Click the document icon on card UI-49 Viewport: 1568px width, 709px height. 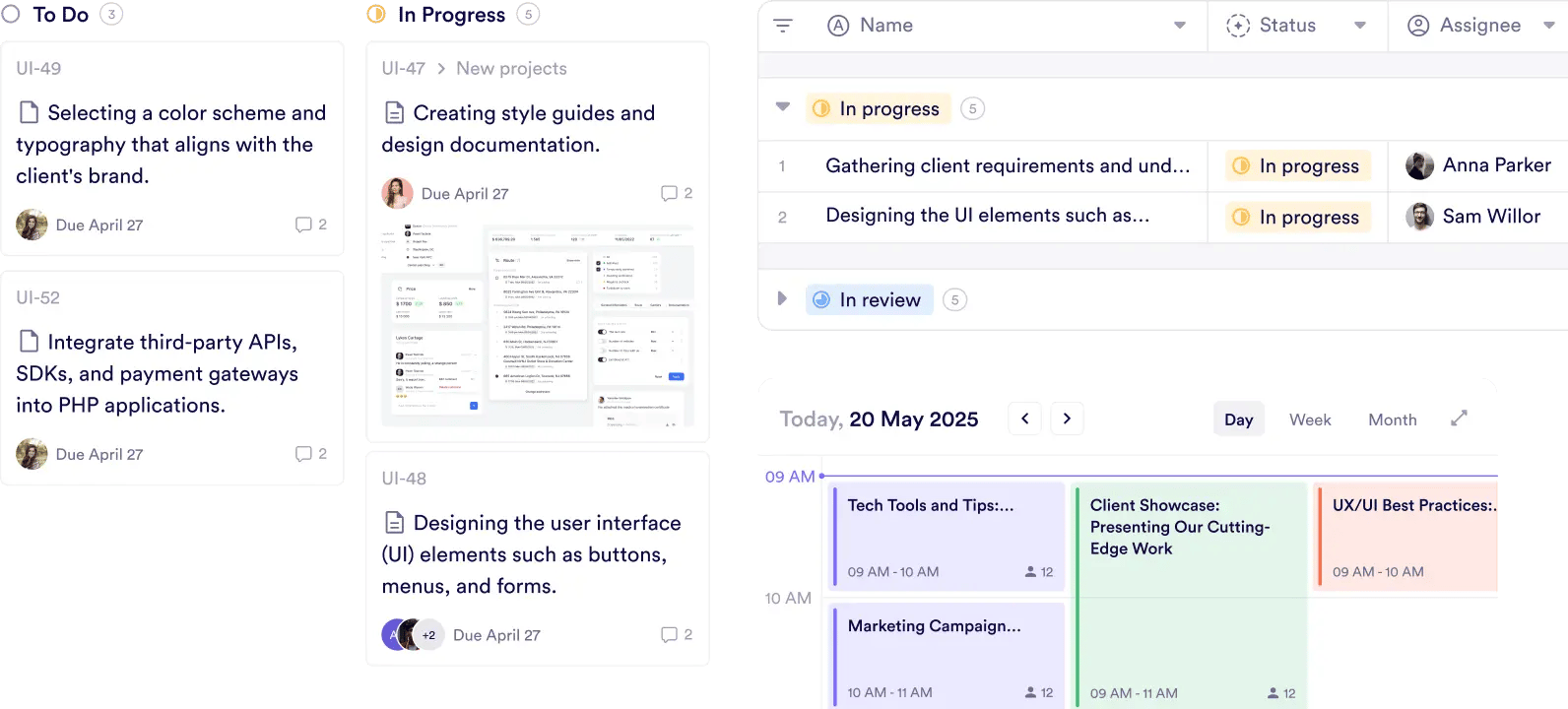pos(30,112)
